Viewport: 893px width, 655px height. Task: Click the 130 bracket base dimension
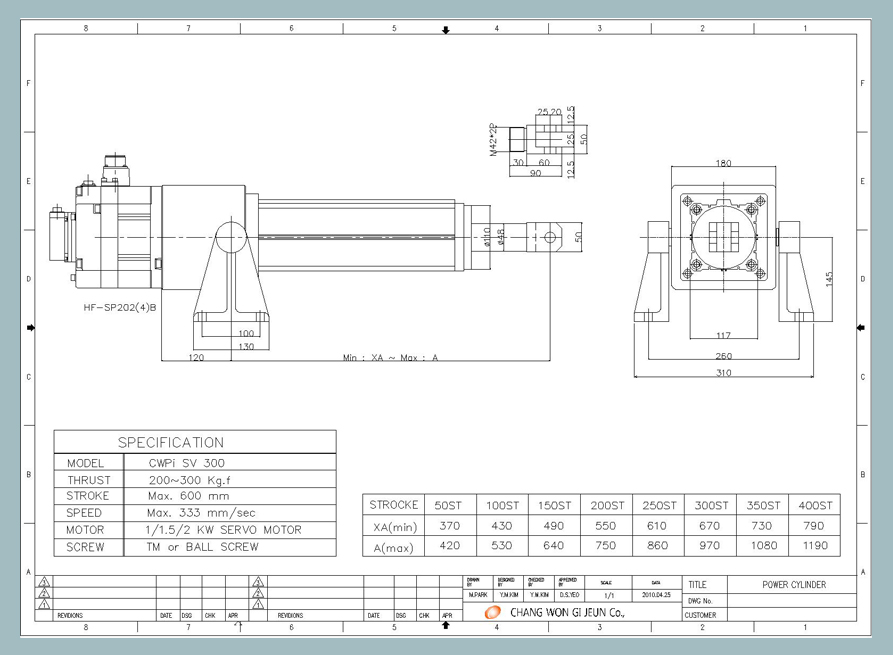click(246, 346)
